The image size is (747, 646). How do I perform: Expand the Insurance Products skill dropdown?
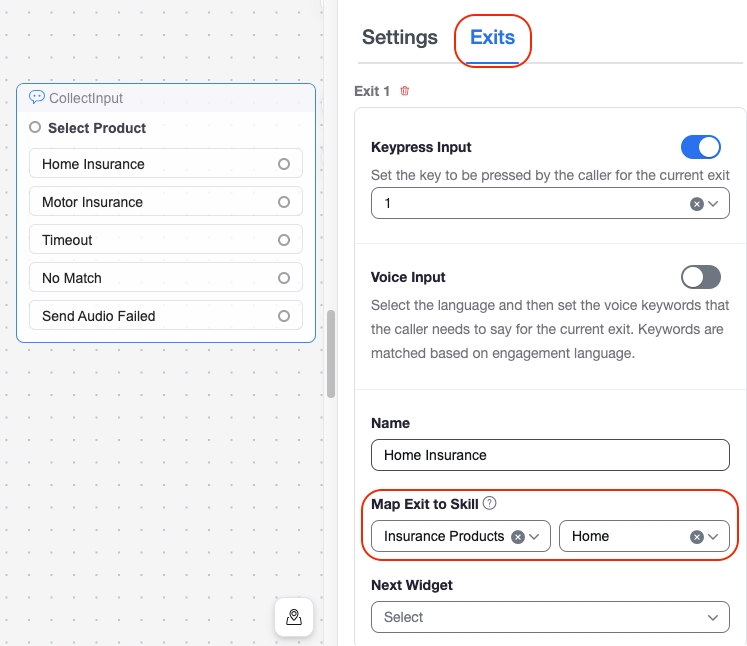point(535,536)
